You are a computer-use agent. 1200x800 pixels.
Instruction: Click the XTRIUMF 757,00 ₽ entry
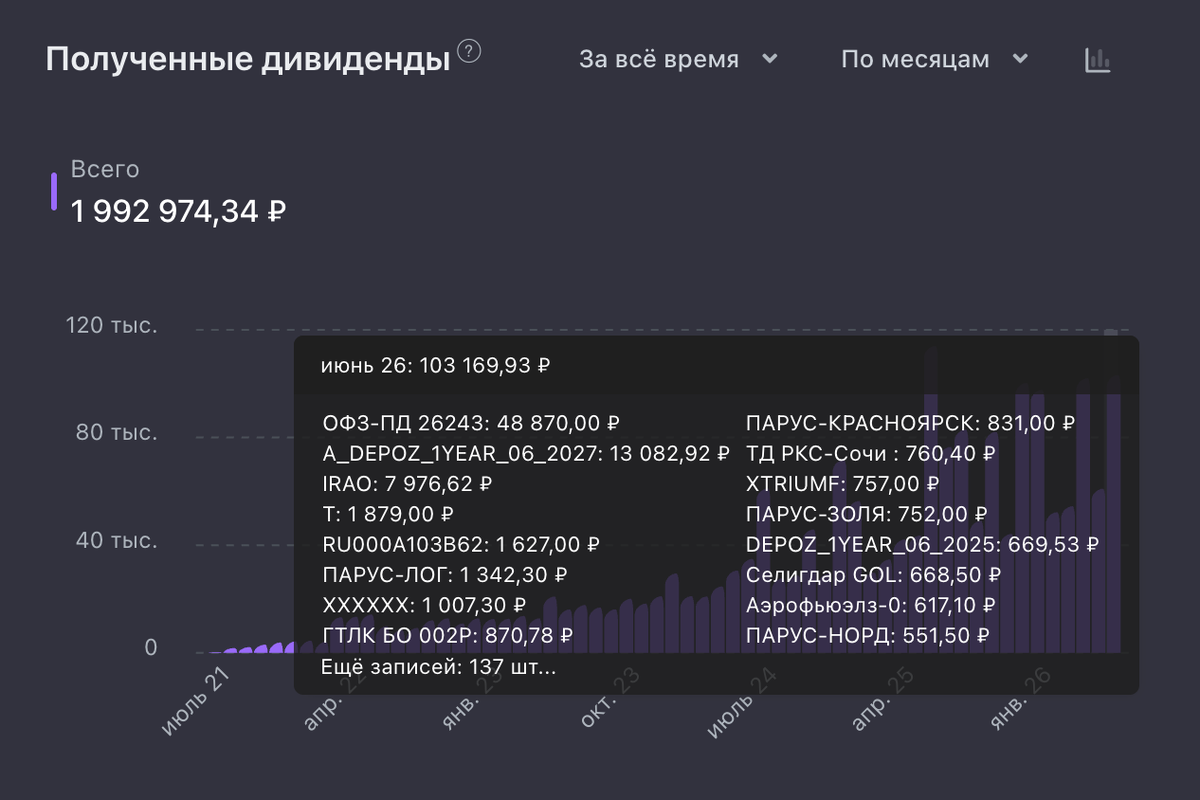[x=843, y=484]
